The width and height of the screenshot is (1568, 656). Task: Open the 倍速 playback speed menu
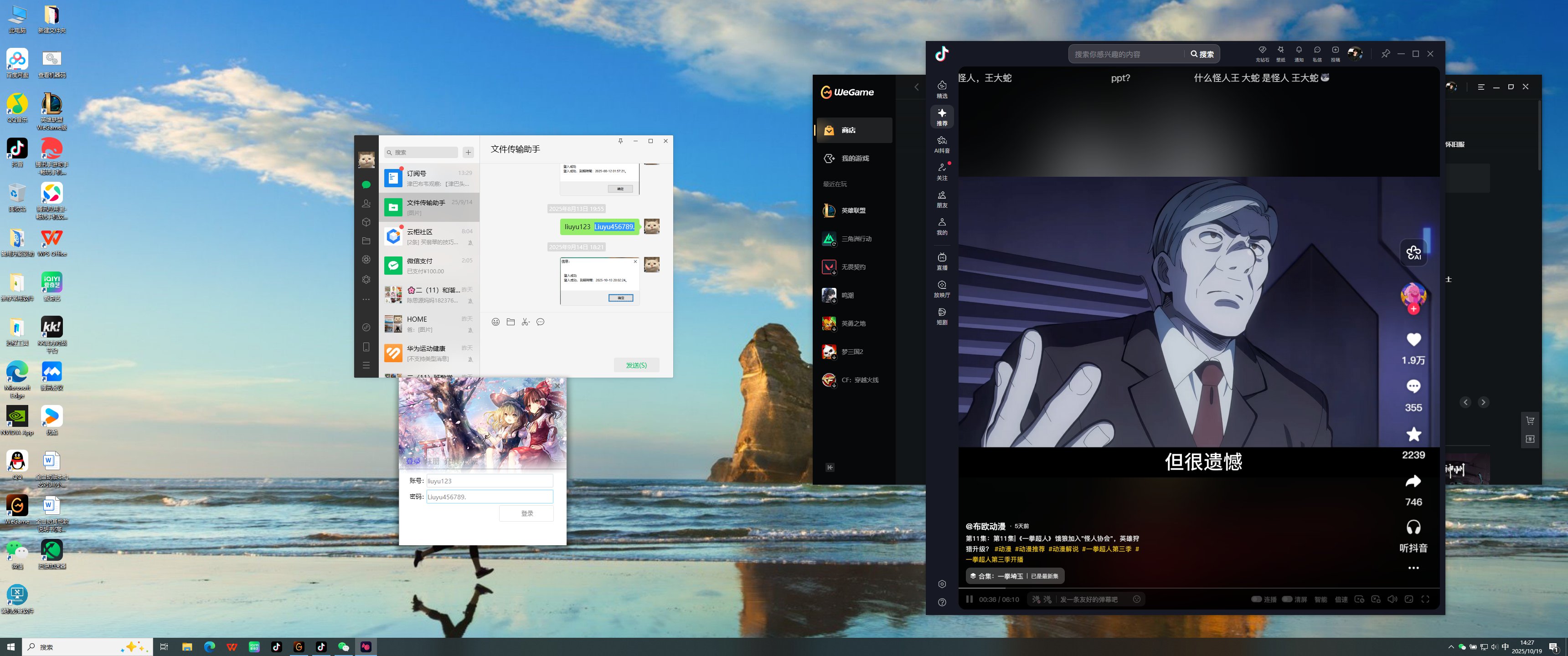[1341, 600]
